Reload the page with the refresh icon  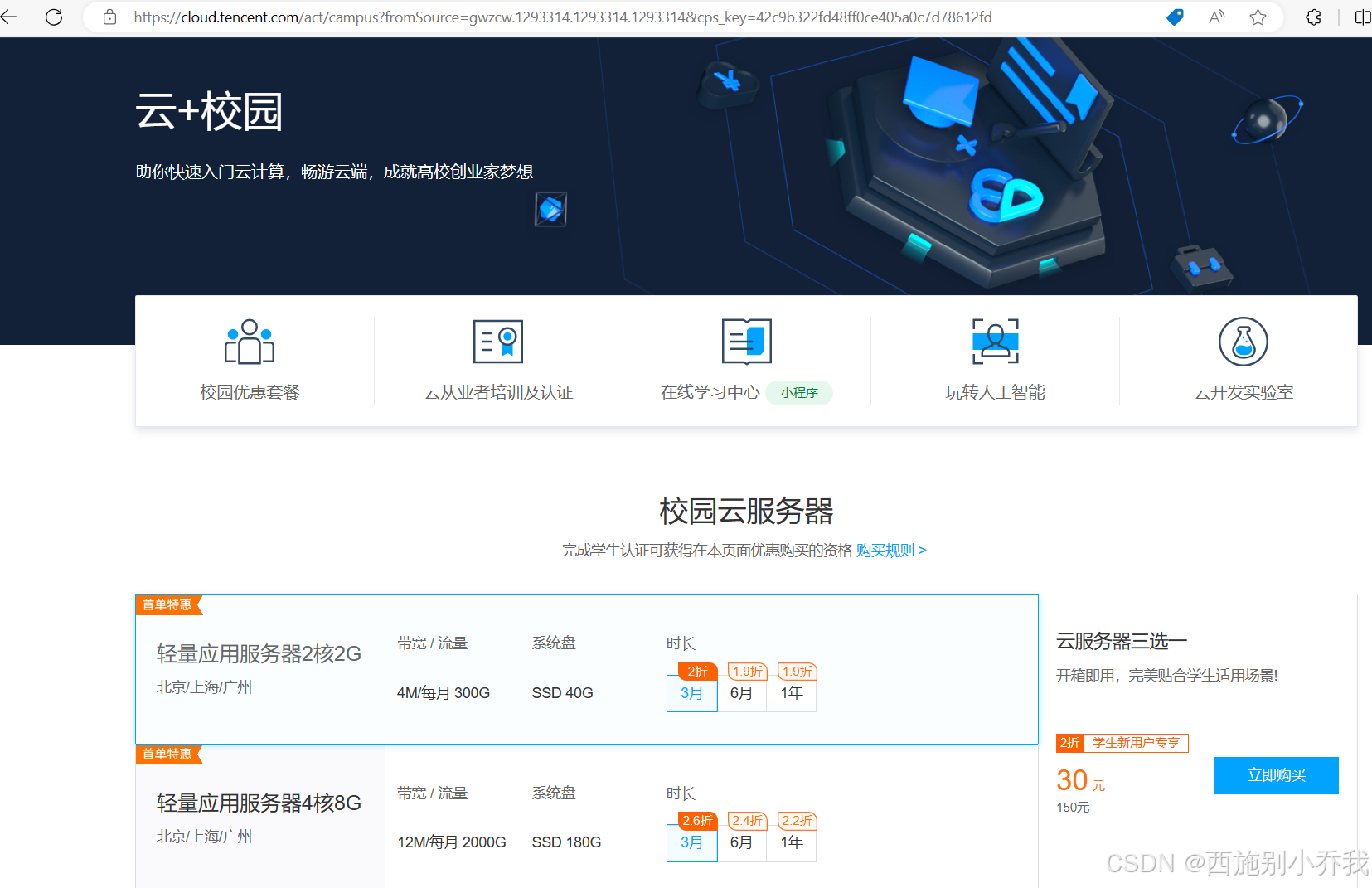pos(54,17)
